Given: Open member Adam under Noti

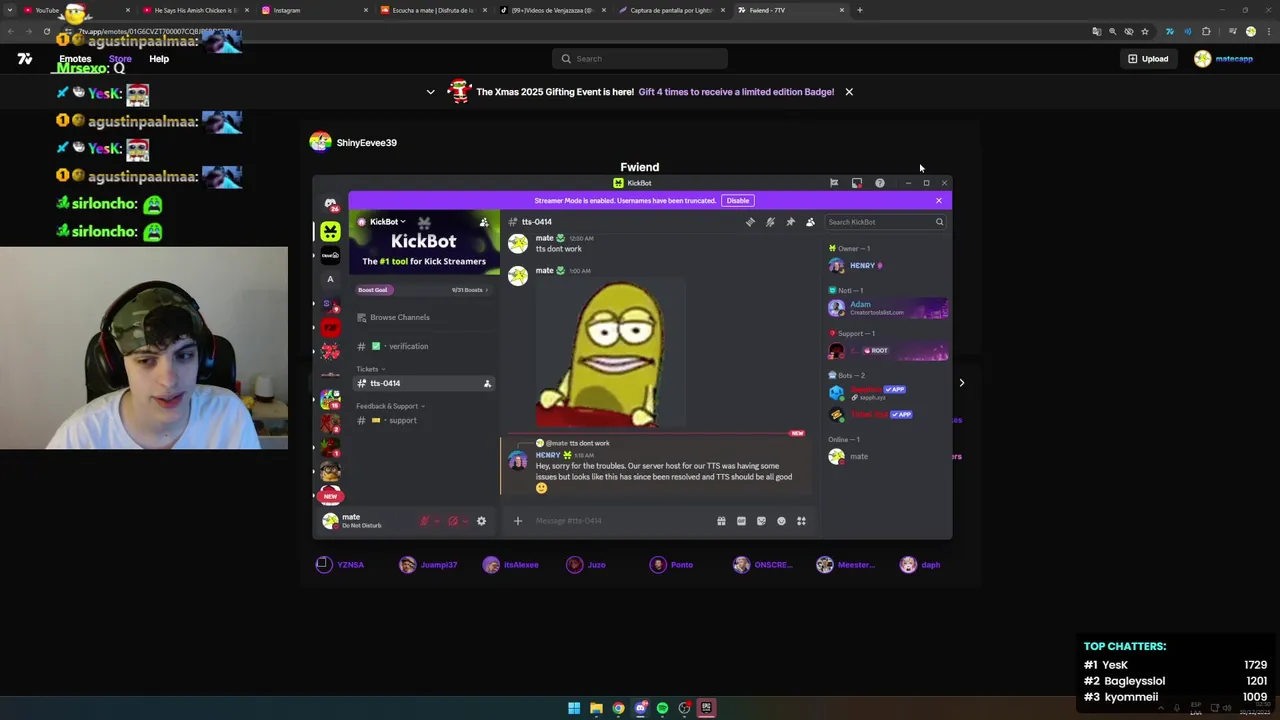Looking at the screenshot, I should click(888, 308).
